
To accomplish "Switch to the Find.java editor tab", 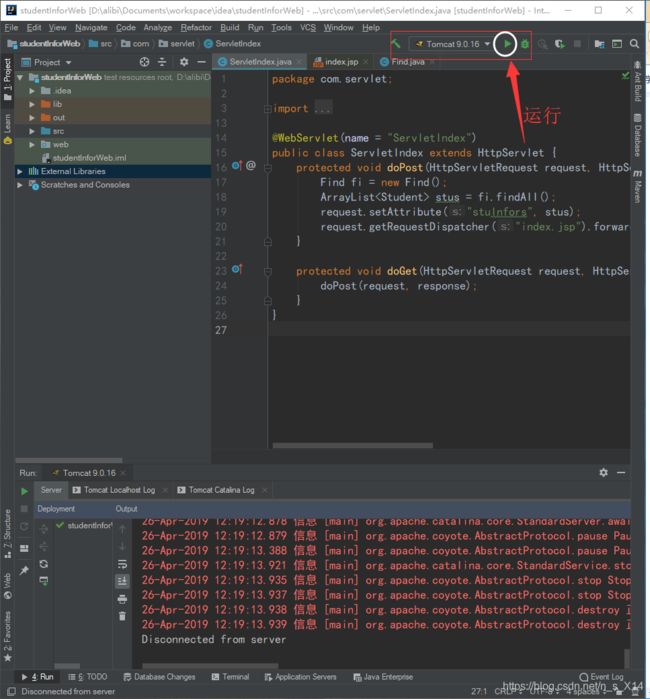I will click(x=407, y=62).
